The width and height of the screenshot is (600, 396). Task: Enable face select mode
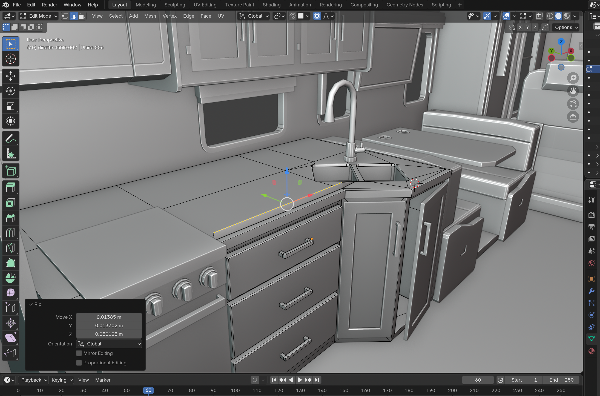(x=82, y=16)
